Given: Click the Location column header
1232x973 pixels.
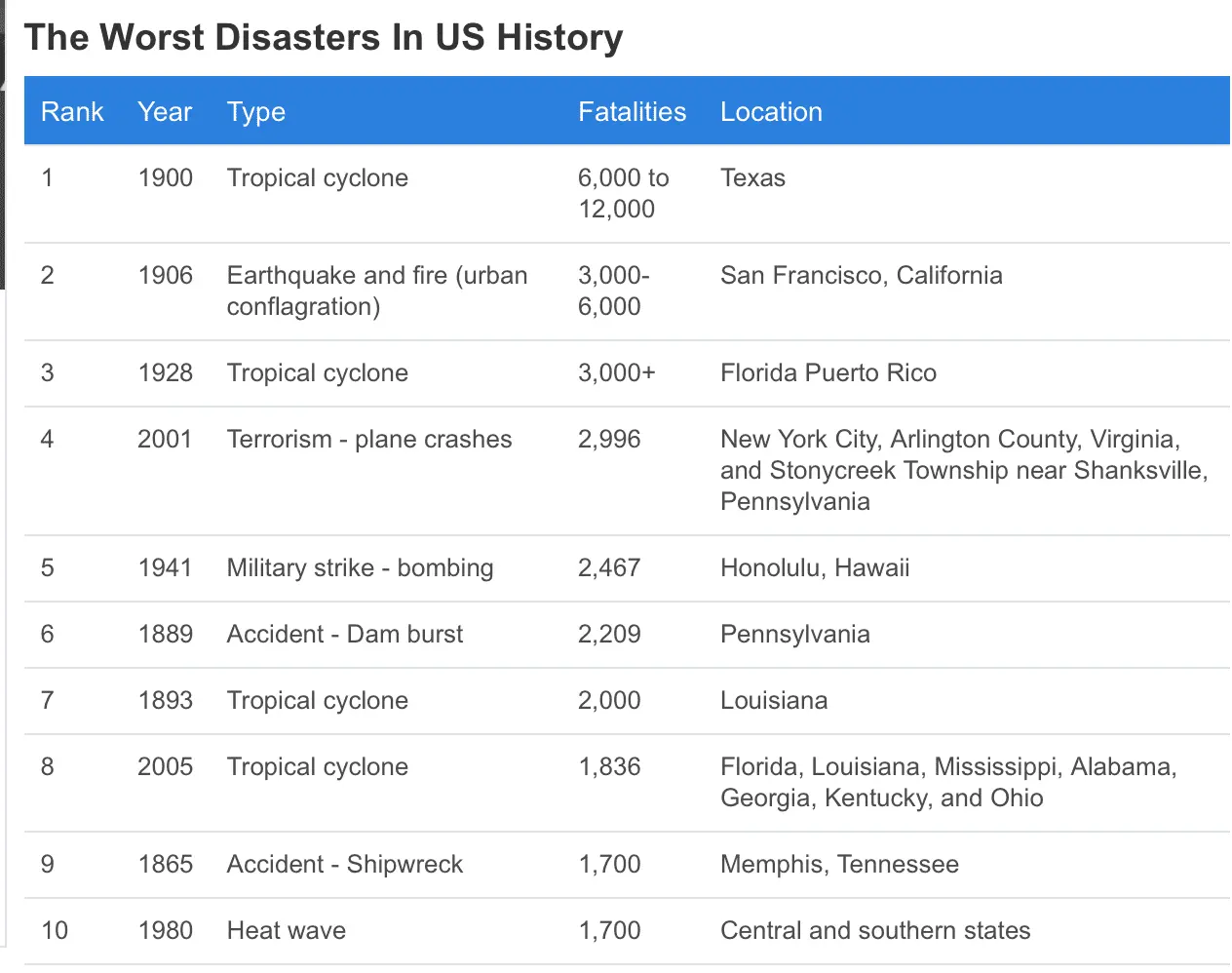Looking at the screenshot, I should pyautogui.click(x=771, y=112).
